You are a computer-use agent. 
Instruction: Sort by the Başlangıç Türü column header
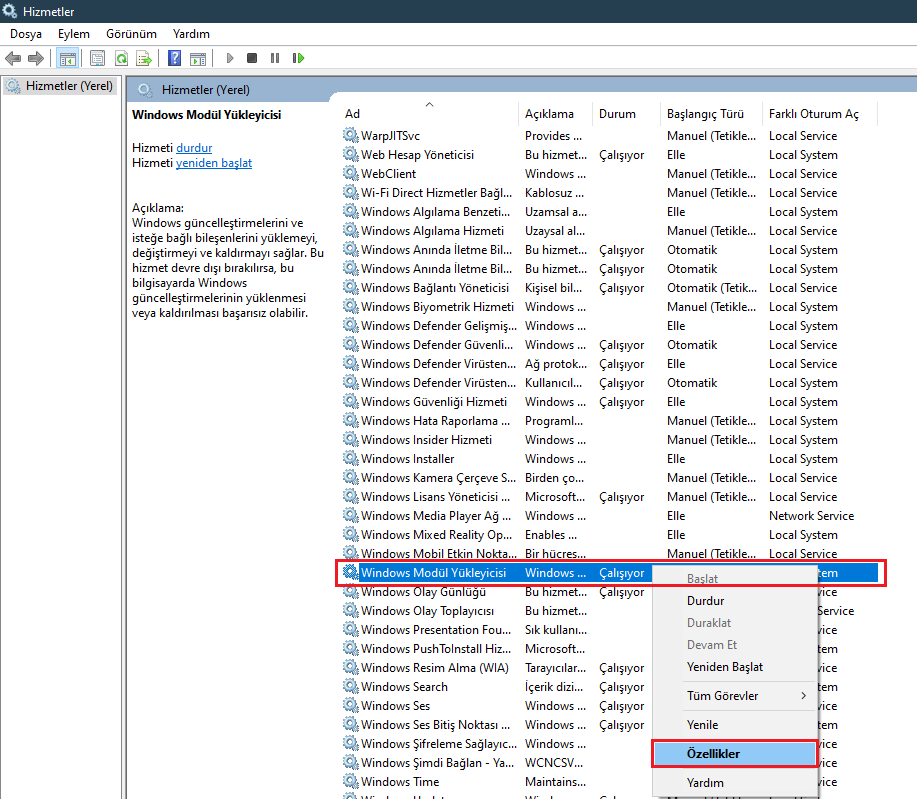(711, 114)
